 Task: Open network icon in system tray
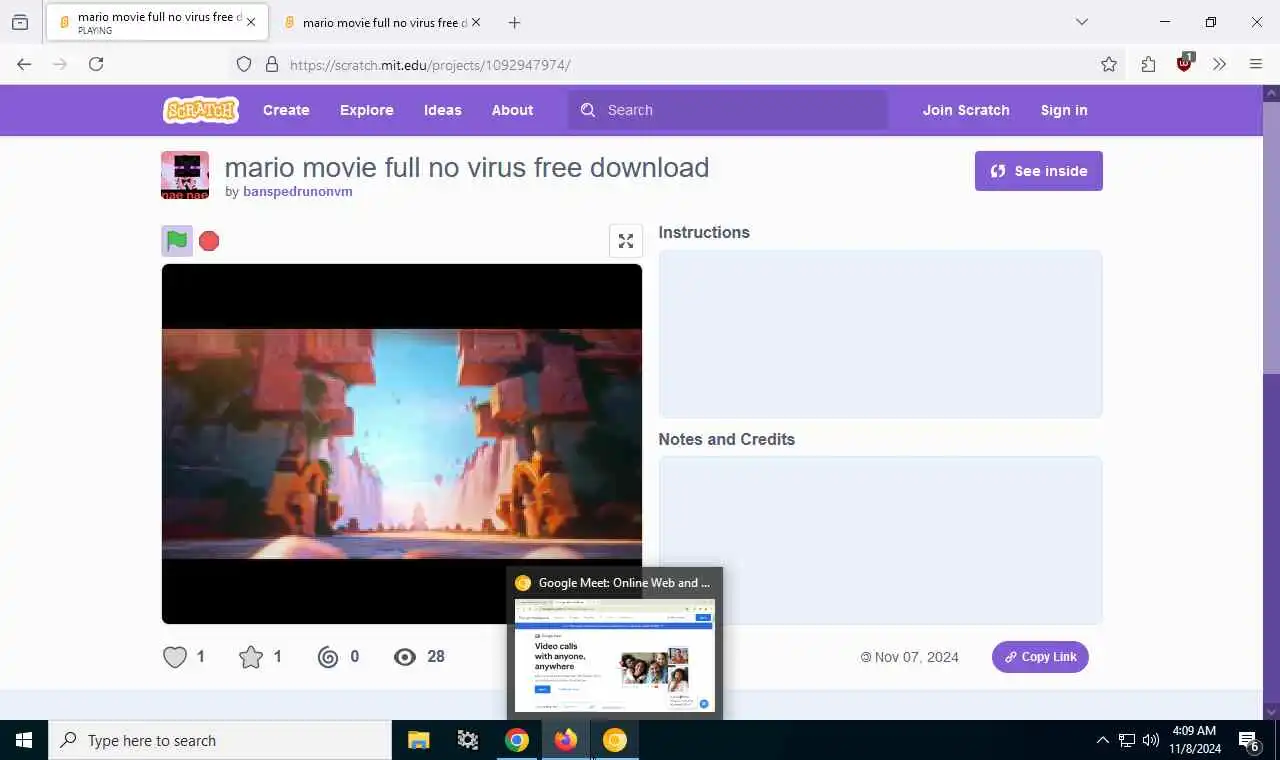[x=1127, y=741]
